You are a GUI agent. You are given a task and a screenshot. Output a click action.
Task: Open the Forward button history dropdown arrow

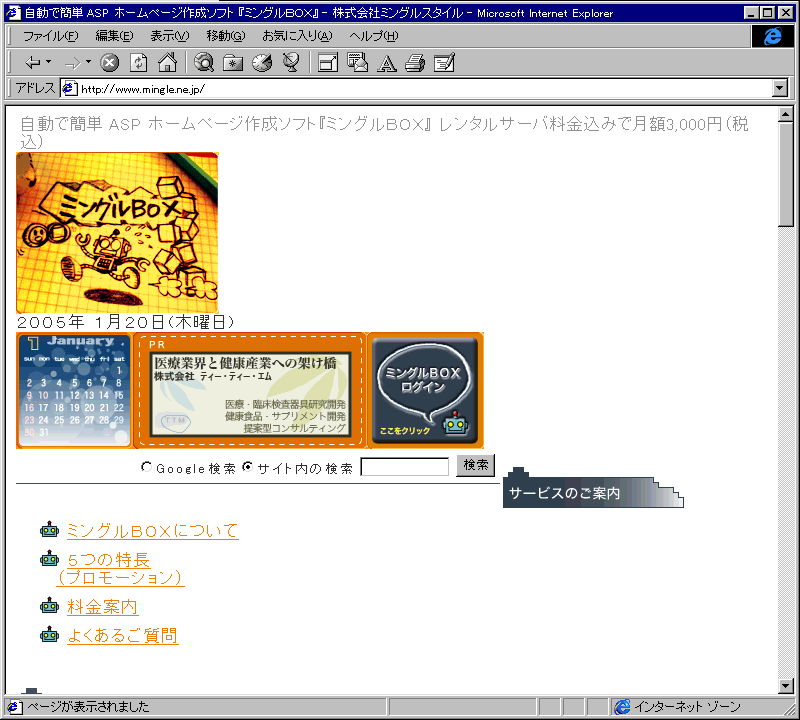tap(88, 62)
